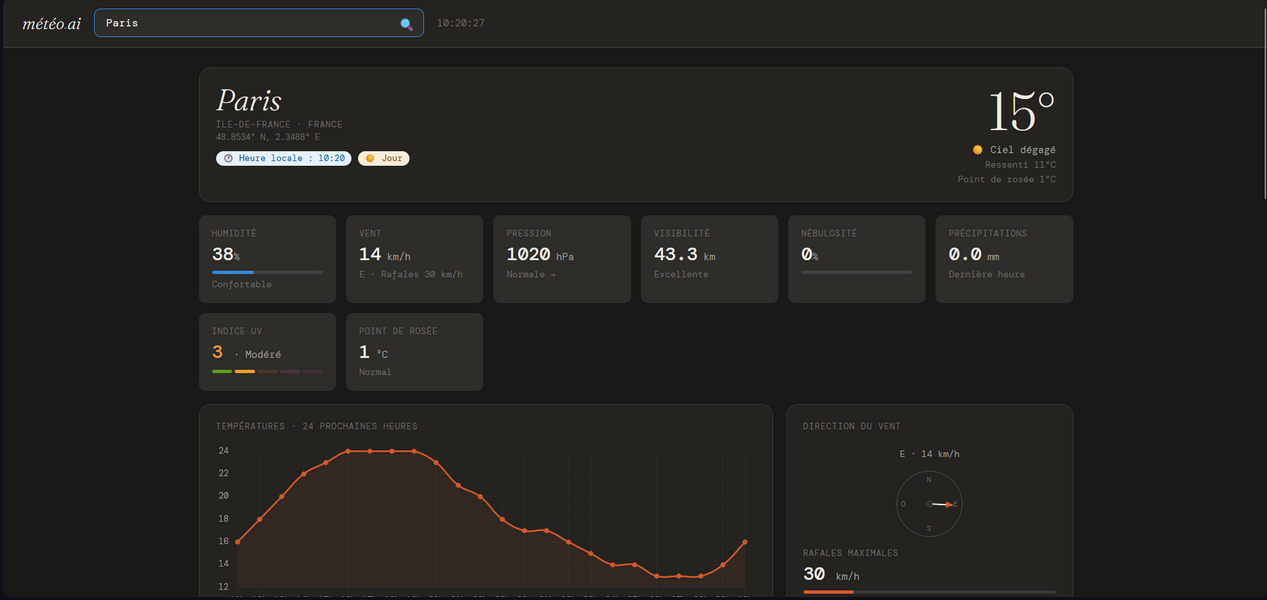
Task: Click the Paris city title
Action: 249,101
